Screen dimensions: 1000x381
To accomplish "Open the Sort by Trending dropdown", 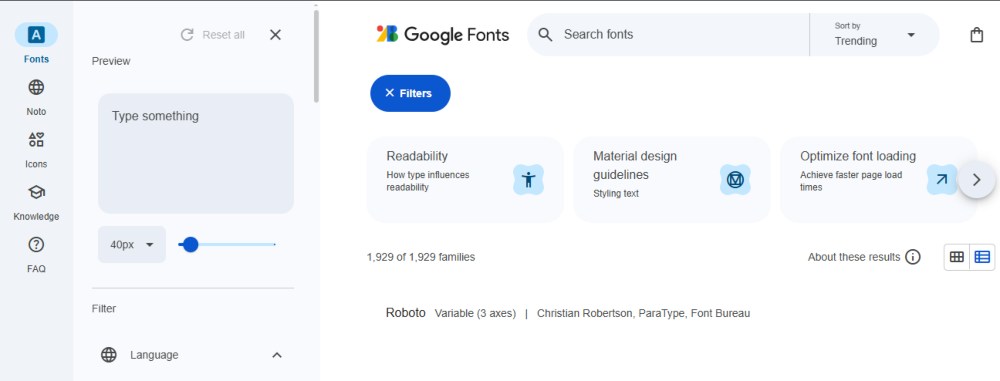I will point(874,34).
